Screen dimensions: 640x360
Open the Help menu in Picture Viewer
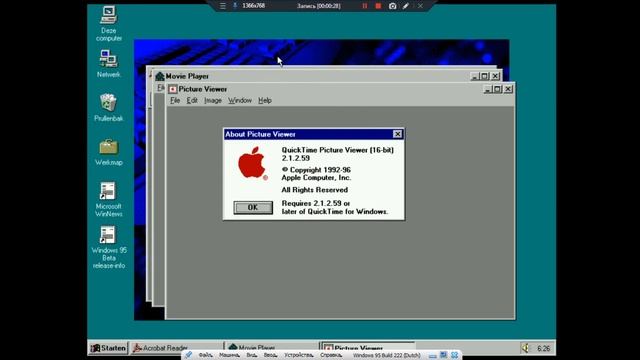pos(265,100)
